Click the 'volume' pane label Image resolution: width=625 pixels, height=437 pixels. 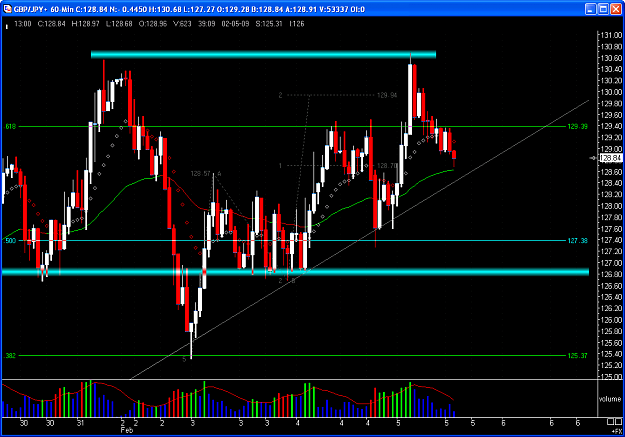(x=609, y=399)
